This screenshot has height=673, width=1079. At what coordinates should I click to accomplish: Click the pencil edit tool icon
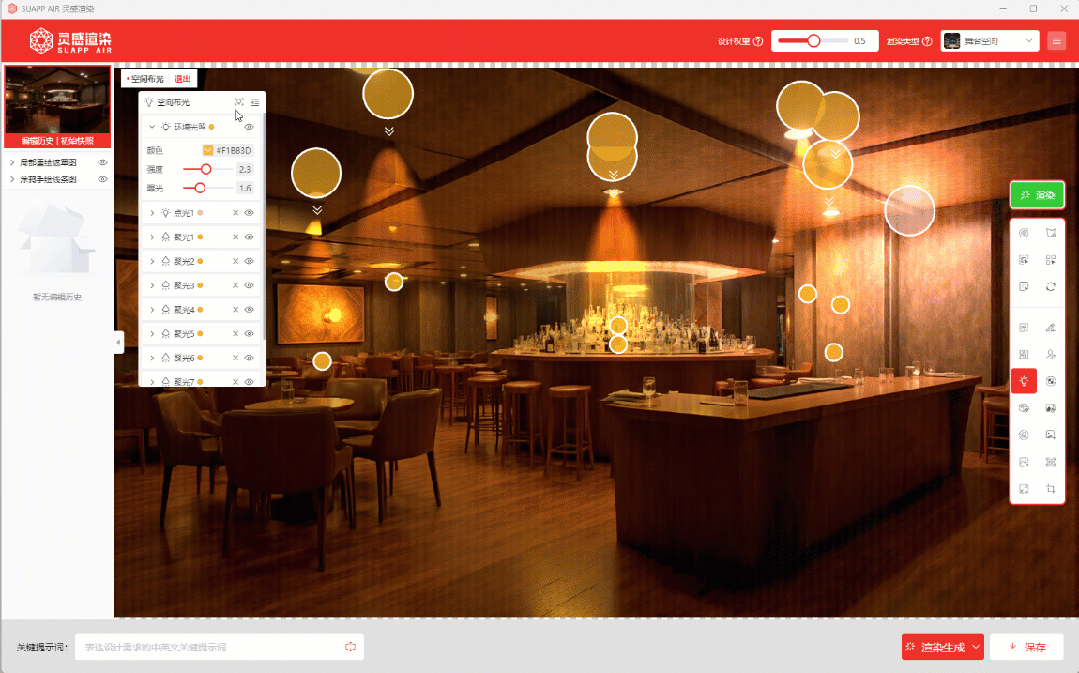[1051, 327]
